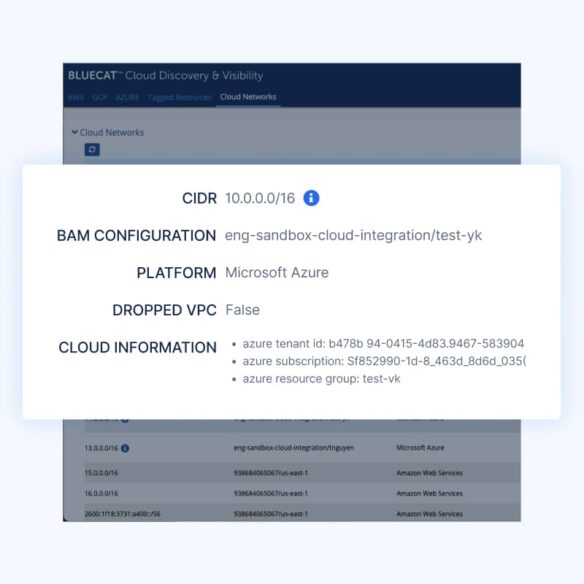Click the Microsoft Azure cell in 13.0.0.0/16 row

(x=420, y=448)
